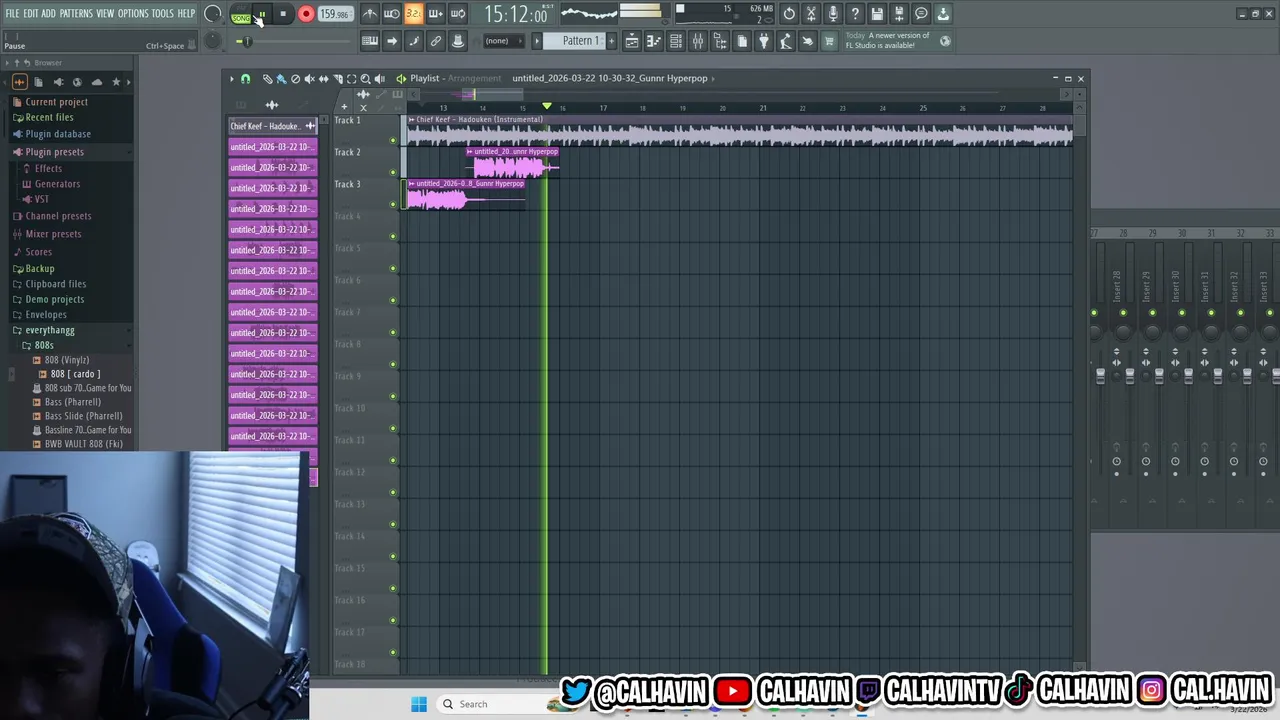
Task: Toggle Insert 30 mixer track green LED
Action: [x=1182, y=313]
